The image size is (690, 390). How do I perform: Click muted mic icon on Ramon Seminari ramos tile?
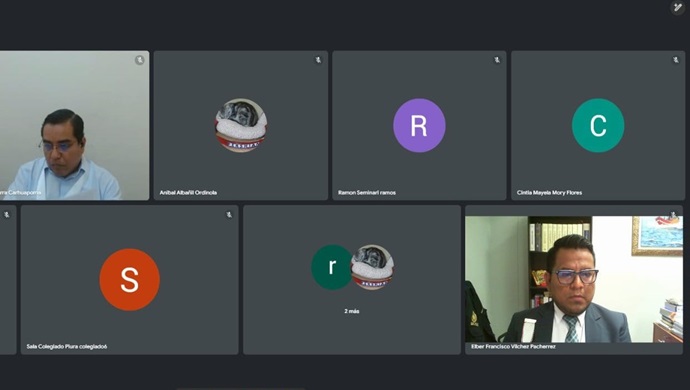497,60
